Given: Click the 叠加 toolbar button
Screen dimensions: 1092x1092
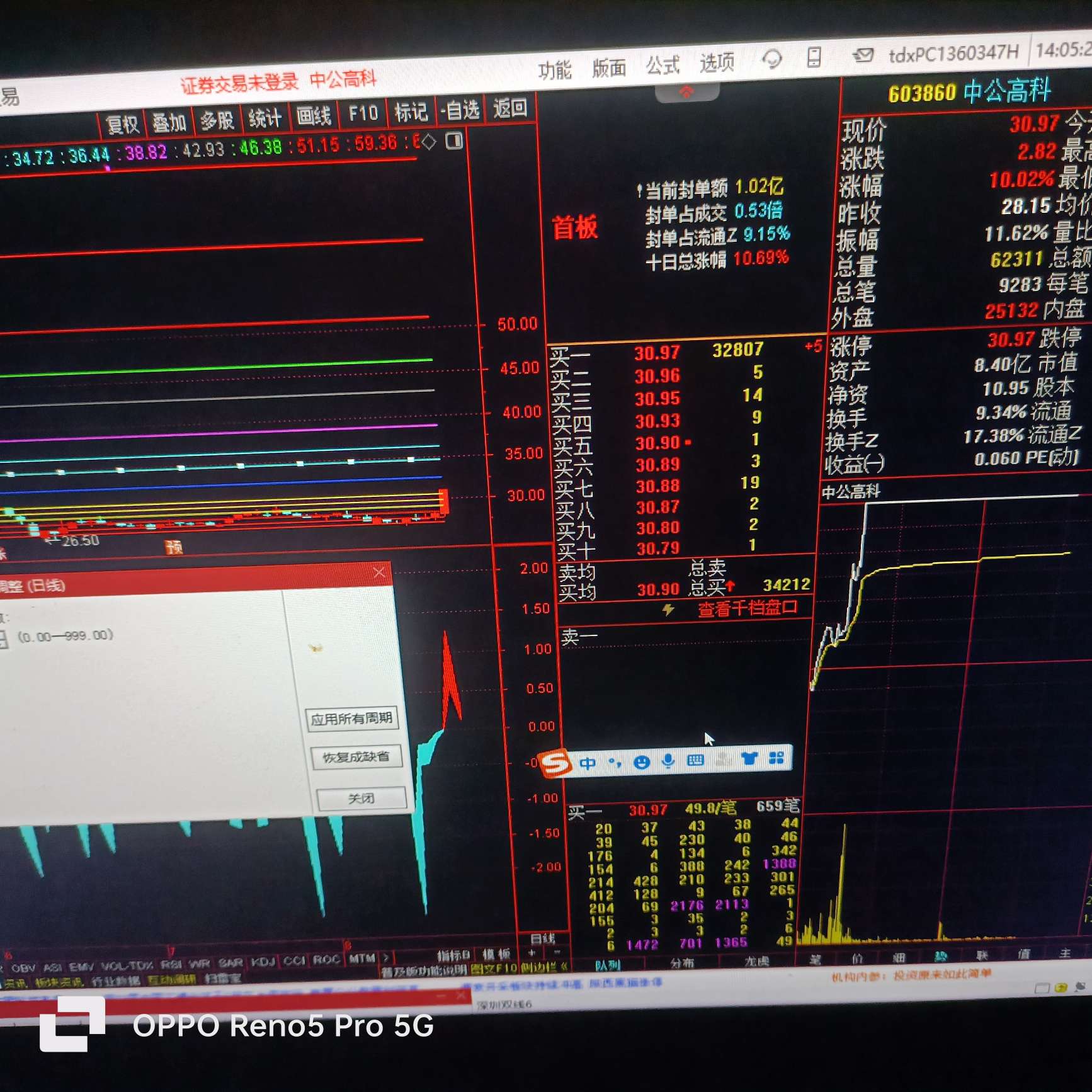Looking at the screenshot, I should (x=169, y=122).
